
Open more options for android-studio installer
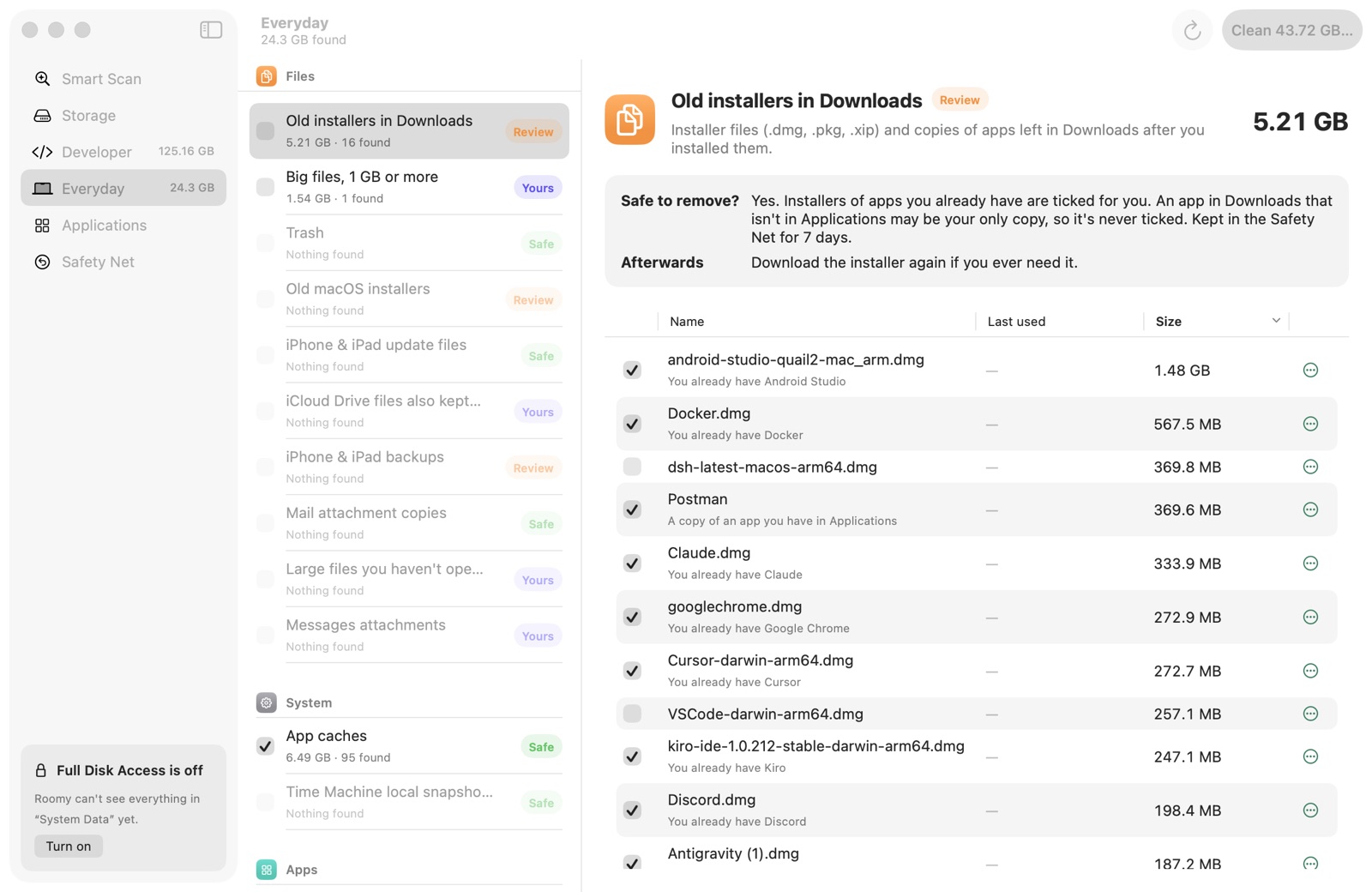pyautogui.click(x=1310, y=371)
